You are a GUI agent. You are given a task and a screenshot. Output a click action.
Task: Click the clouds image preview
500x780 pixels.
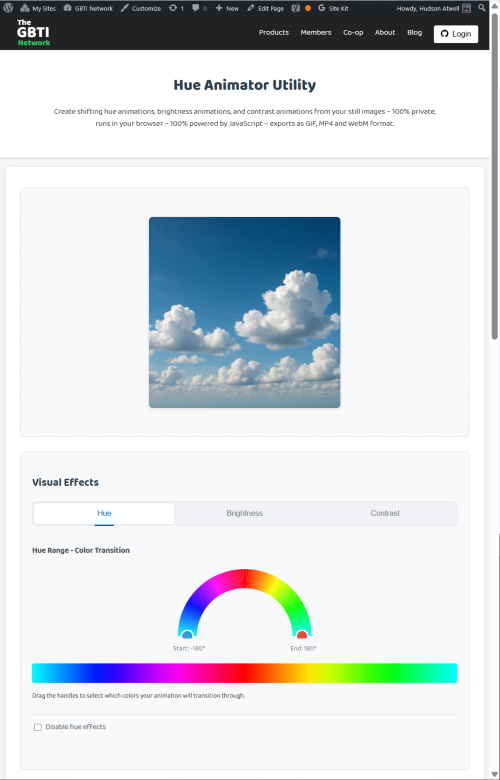coord(244,312)
